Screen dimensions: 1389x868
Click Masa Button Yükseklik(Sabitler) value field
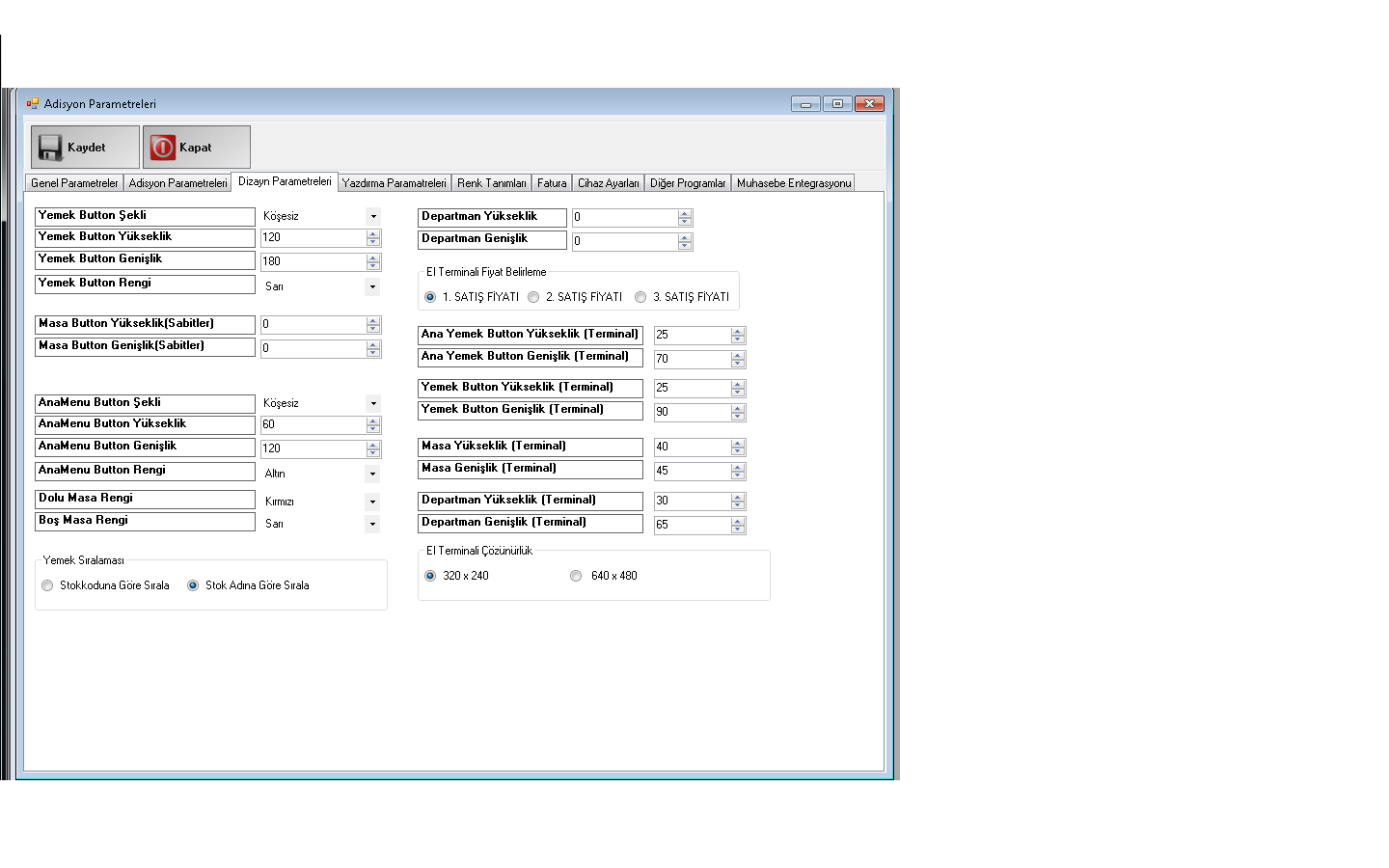[x=313, y=325]
